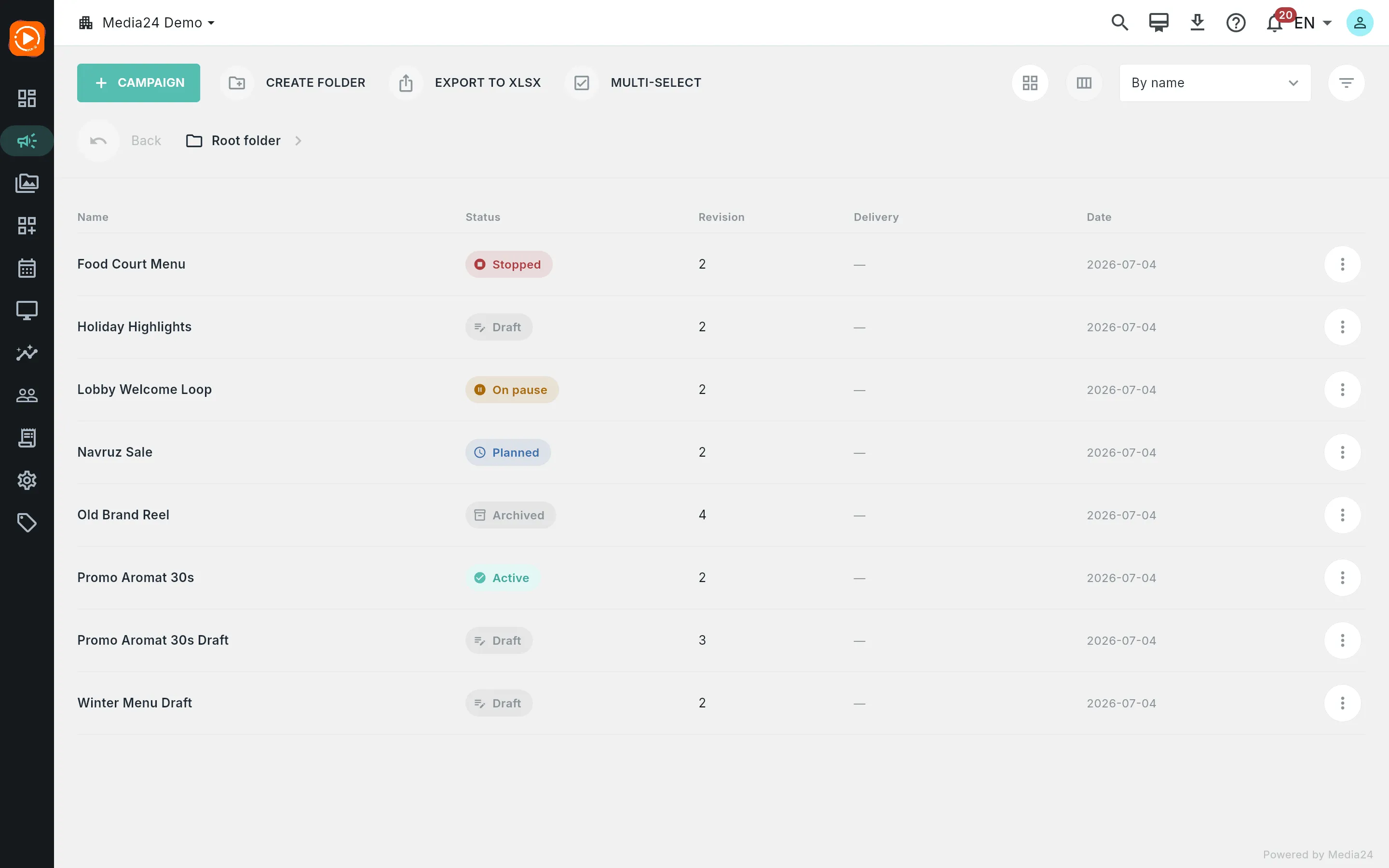Click Draft badge on Holiday Highlights row
The width and height of the screenshot is (1389, 868).
click(499, 327)
